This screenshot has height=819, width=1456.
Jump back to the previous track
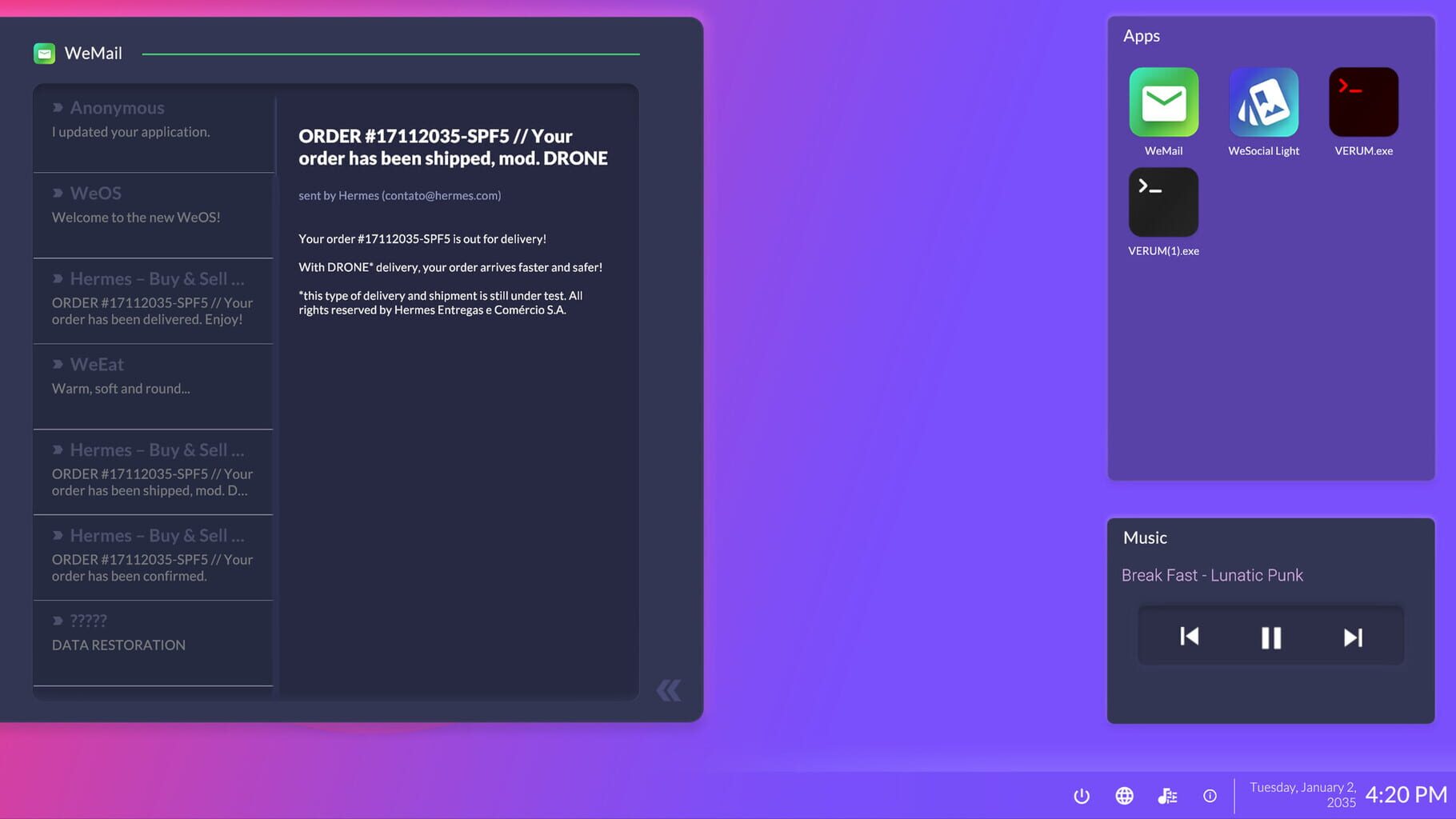[x=1189, y=637]
